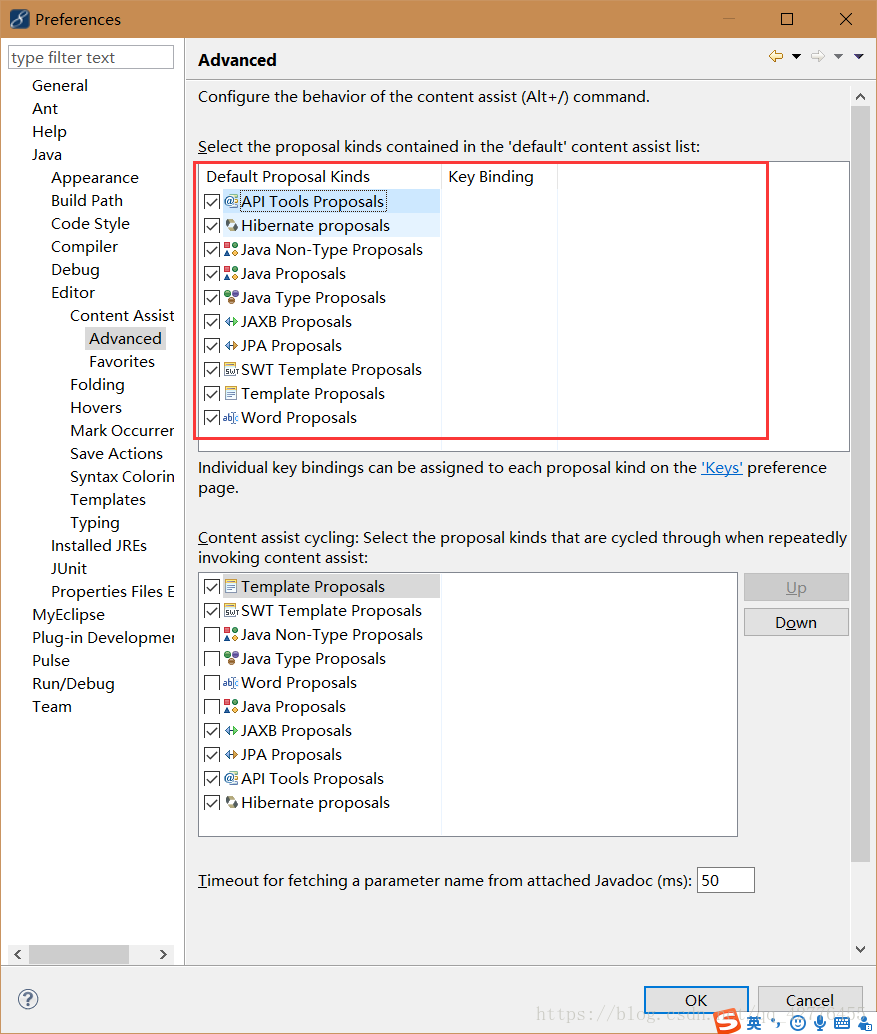Screen dimensions: 877x1034
Task: Open the forward history dropdown arrow
Action: (x=839, y=57)
